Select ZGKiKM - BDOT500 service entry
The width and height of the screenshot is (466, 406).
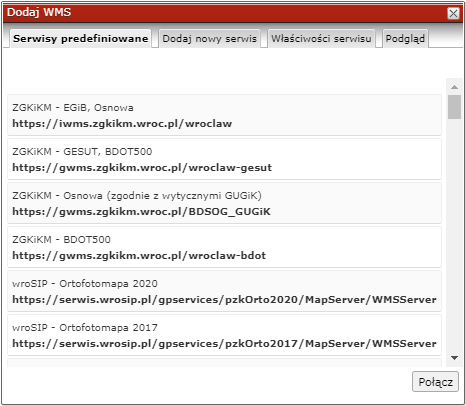click(x=224, y=247)
